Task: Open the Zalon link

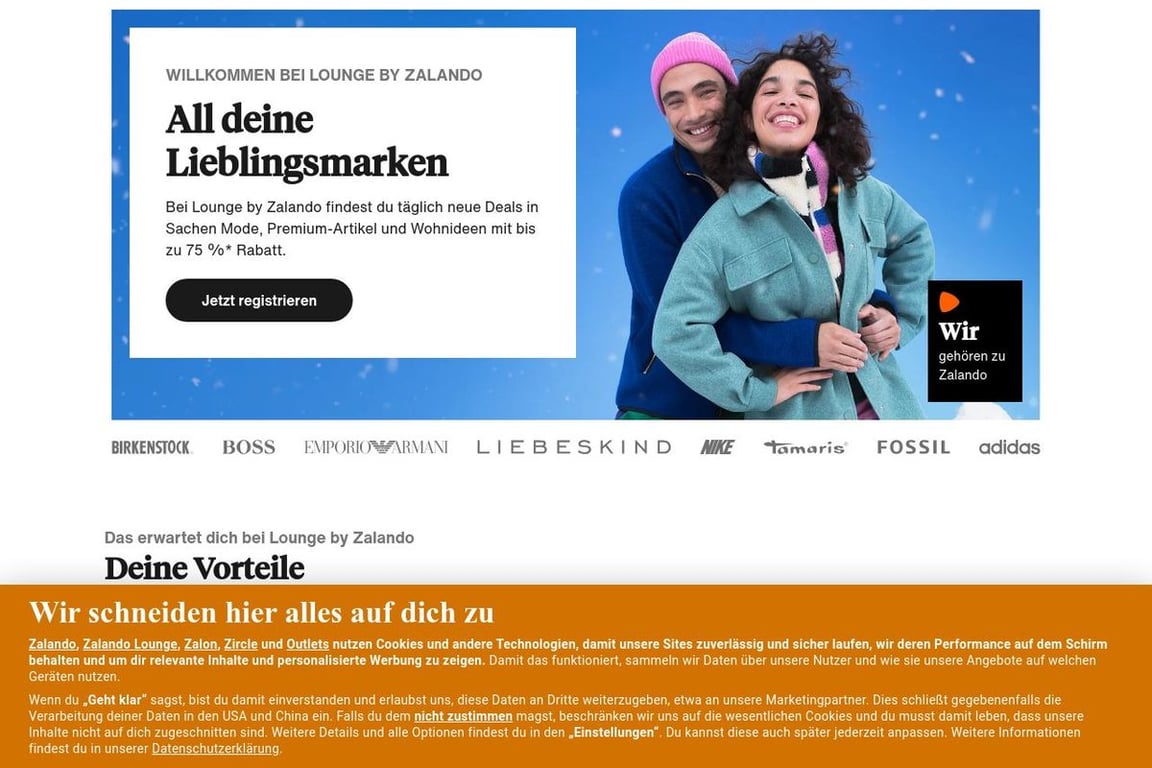Action: pos(201,645)
